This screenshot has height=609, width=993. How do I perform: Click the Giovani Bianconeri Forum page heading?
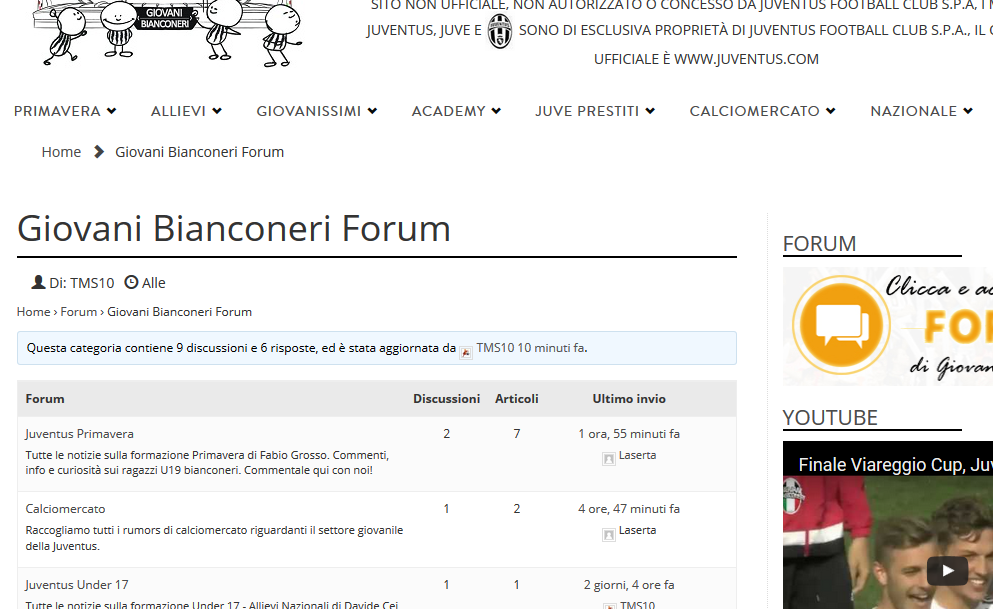click(234, 229)
